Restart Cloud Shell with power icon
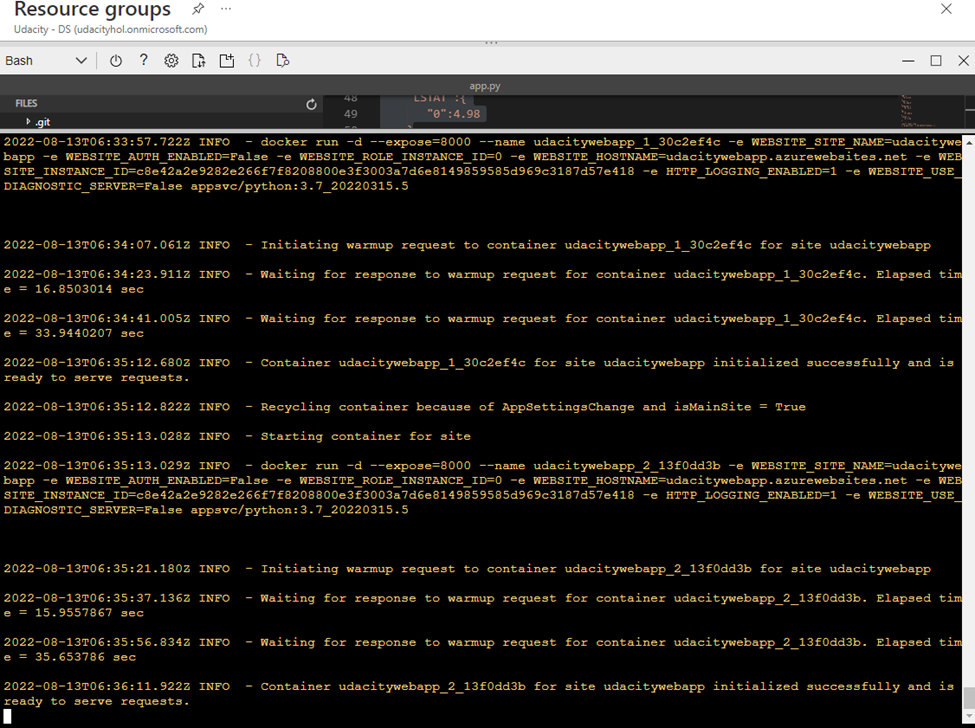 116,60
